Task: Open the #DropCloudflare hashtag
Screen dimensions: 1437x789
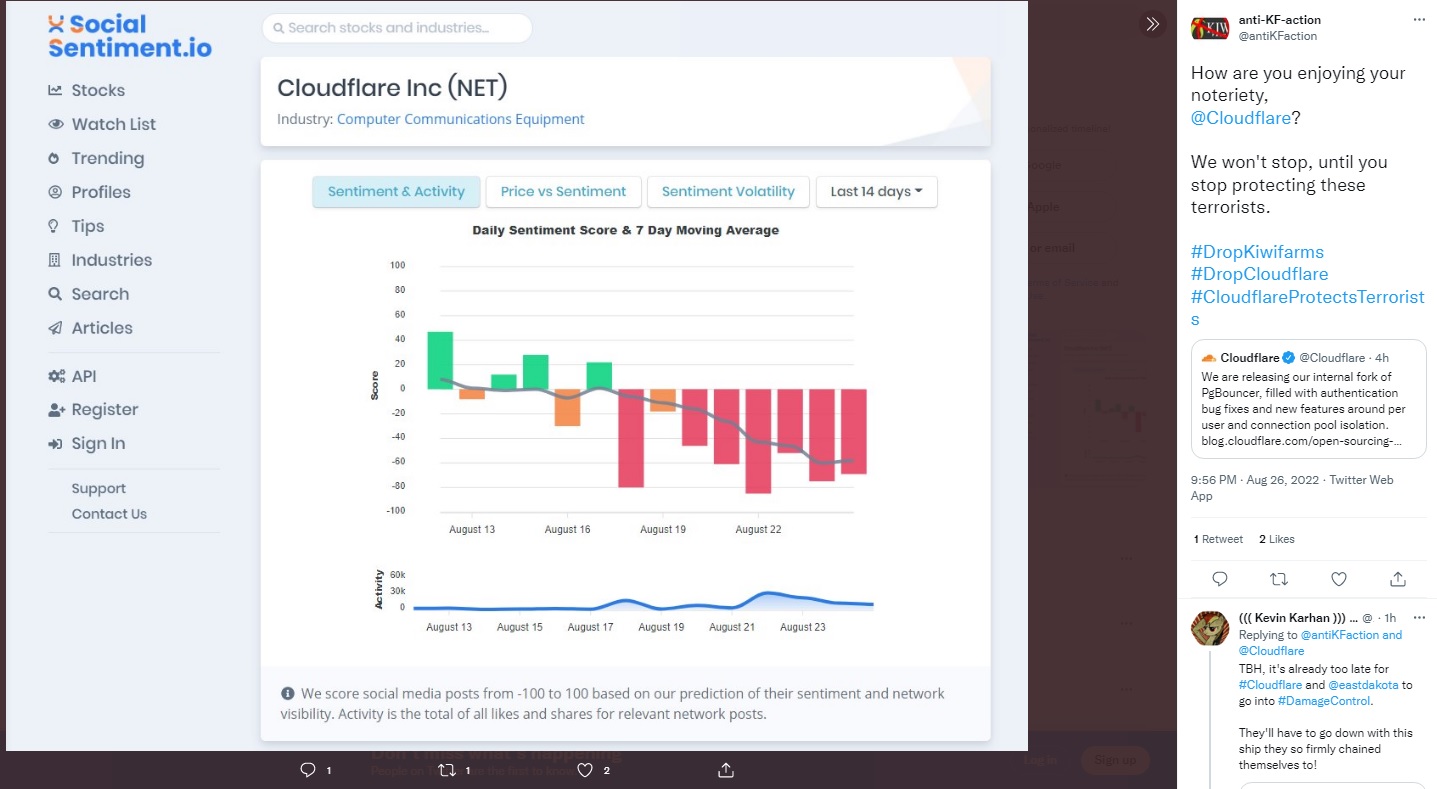Action: 1259,274
